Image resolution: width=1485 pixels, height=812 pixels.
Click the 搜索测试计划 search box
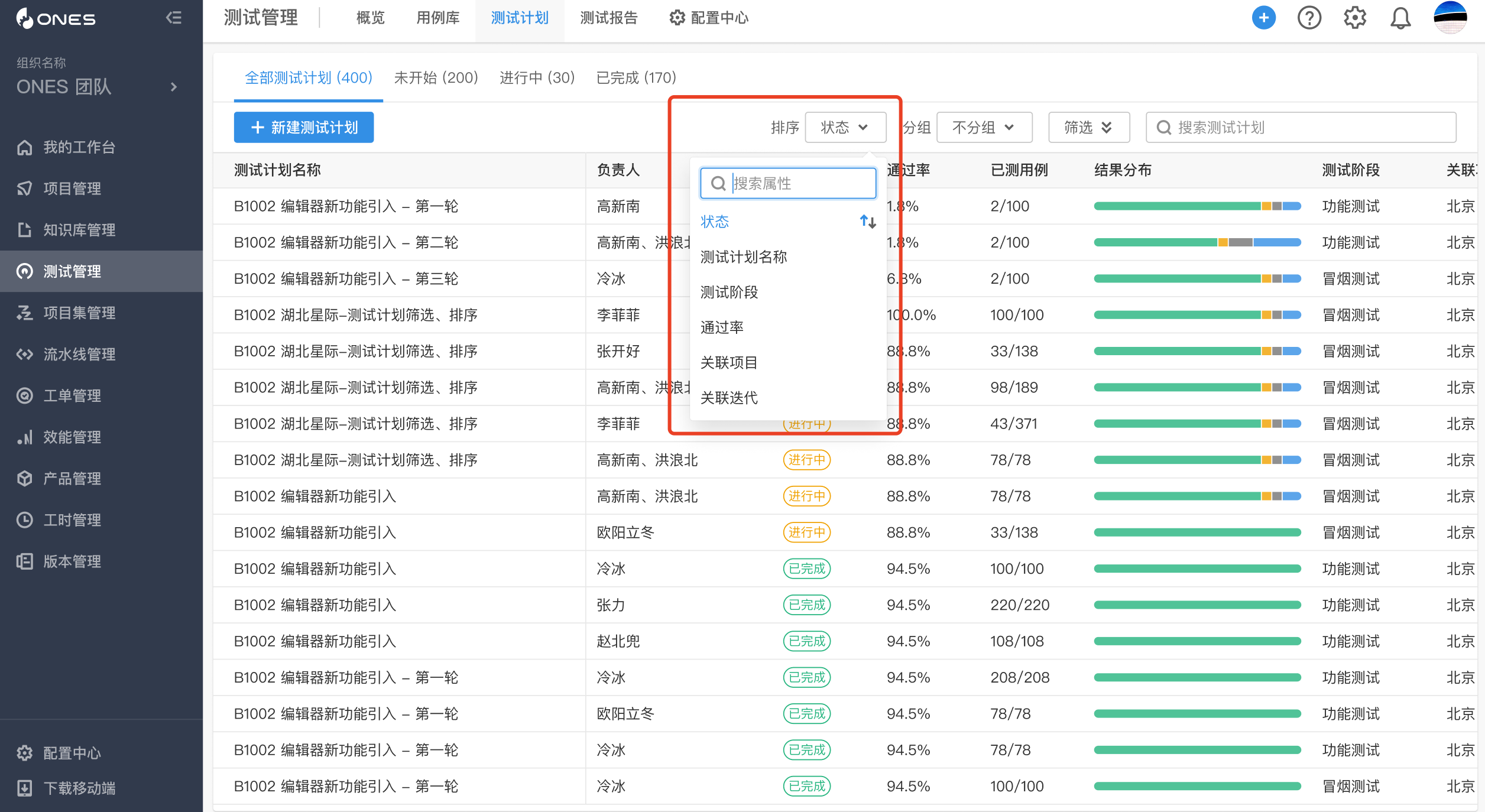pyautogui.click(x=1301, y=127)
